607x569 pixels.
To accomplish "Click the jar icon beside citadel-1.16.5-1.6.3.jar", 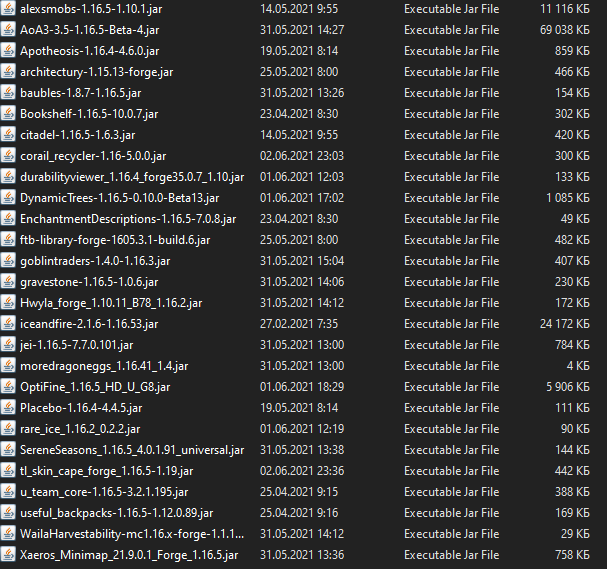I will [8, 134].
